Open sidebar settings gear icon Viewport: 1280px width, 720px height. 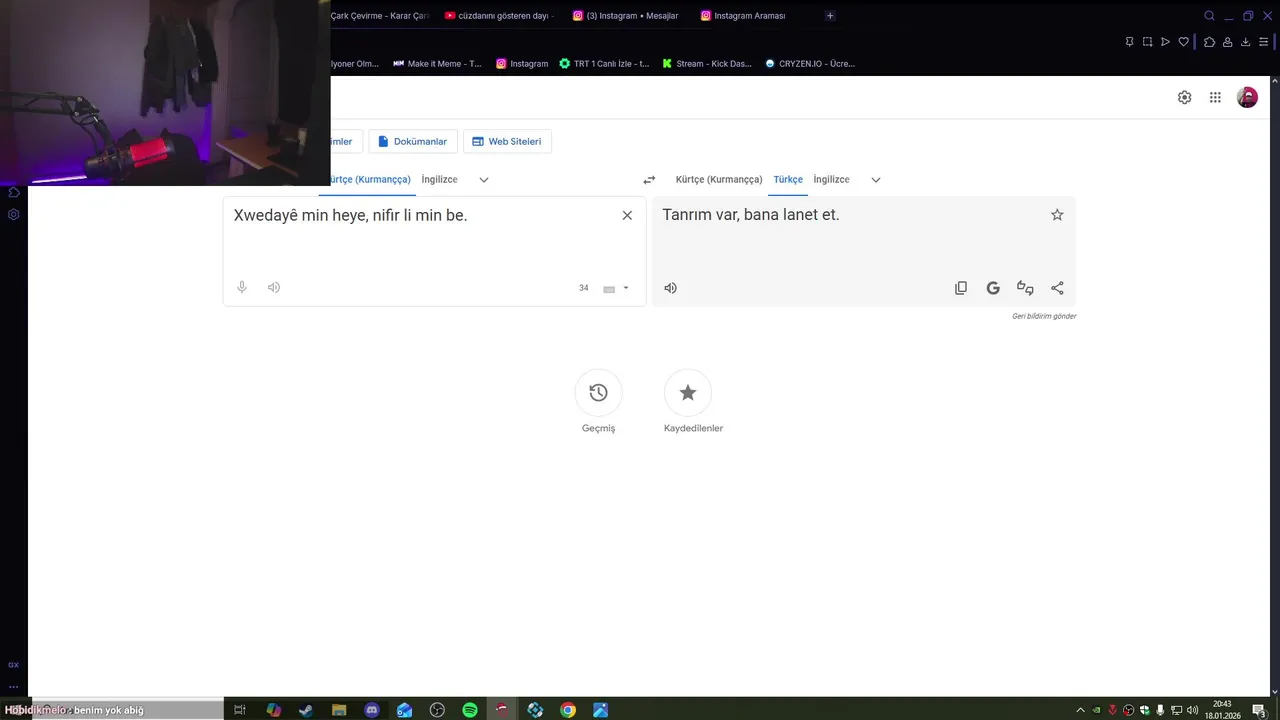point(14,214)
